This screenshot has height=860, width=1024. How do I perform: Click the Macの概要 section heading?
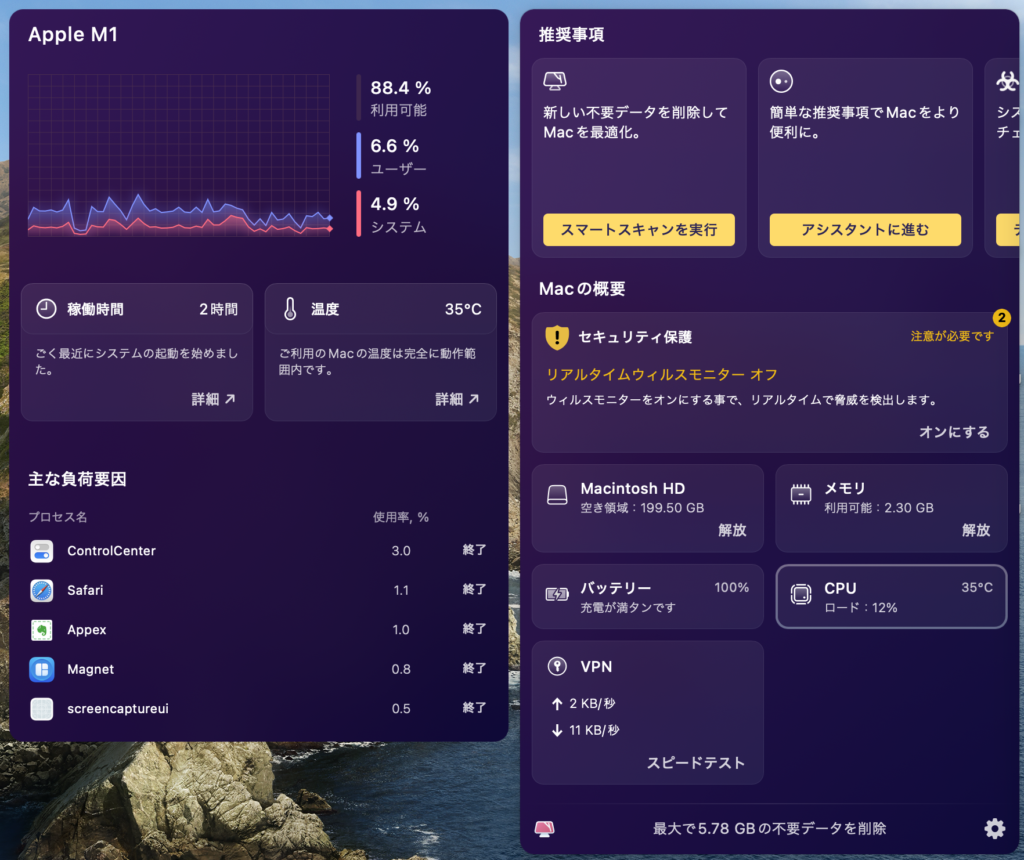pyautogui.click(x=582, y=289)
